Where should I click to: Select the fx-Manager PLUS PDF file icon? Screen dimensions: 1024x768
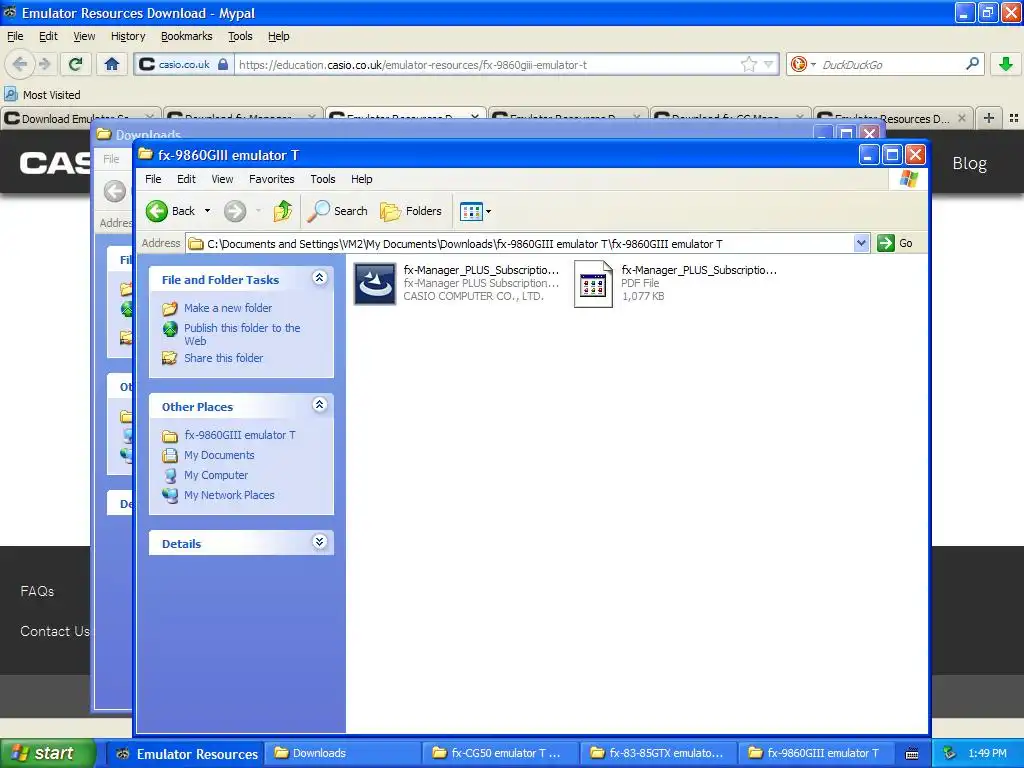point(593,283)
